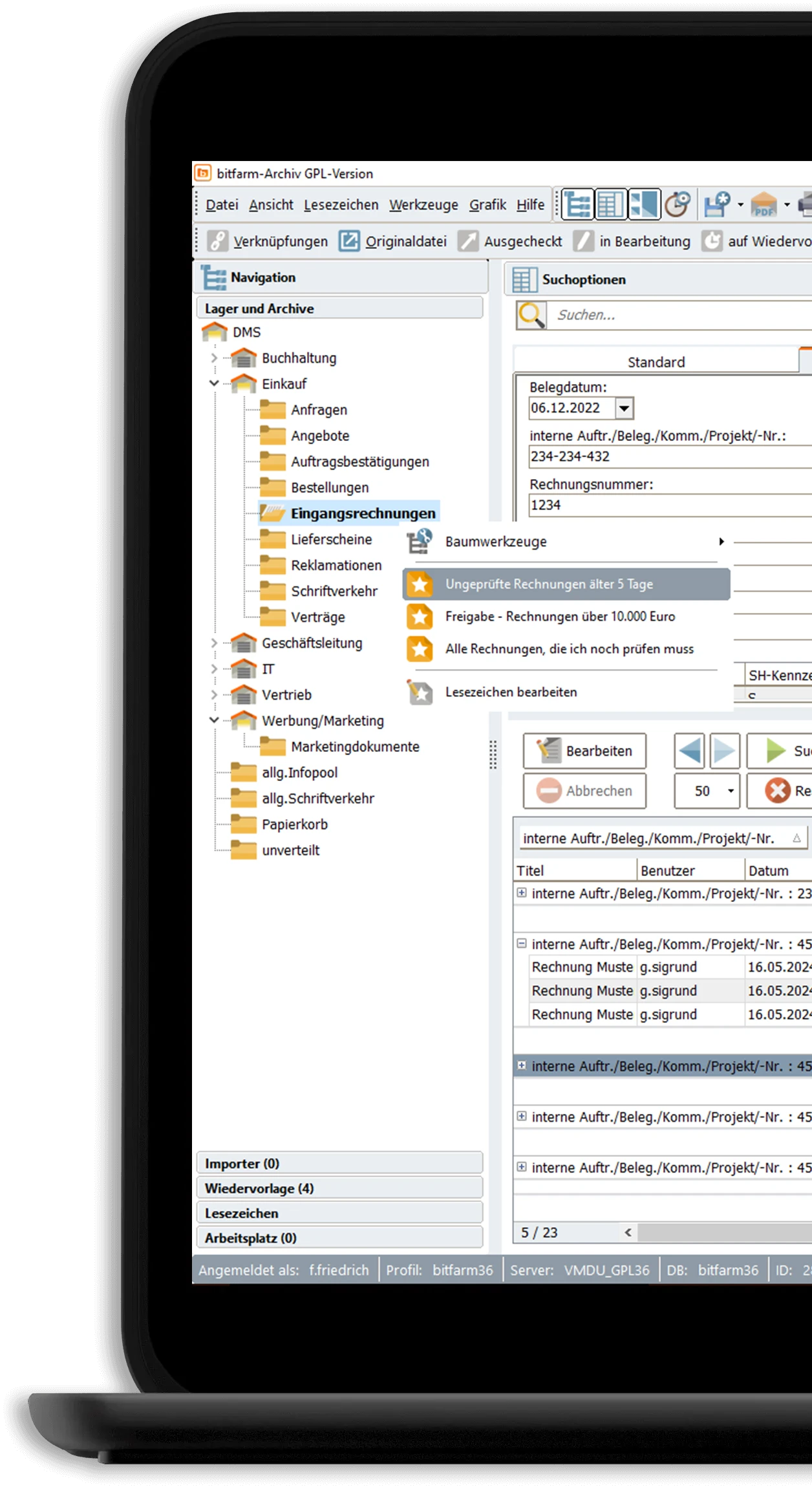Open the 50 results-per-page dropdown
The width and height of the screenshot is (812, 1487).
click(x=731, y=791)
